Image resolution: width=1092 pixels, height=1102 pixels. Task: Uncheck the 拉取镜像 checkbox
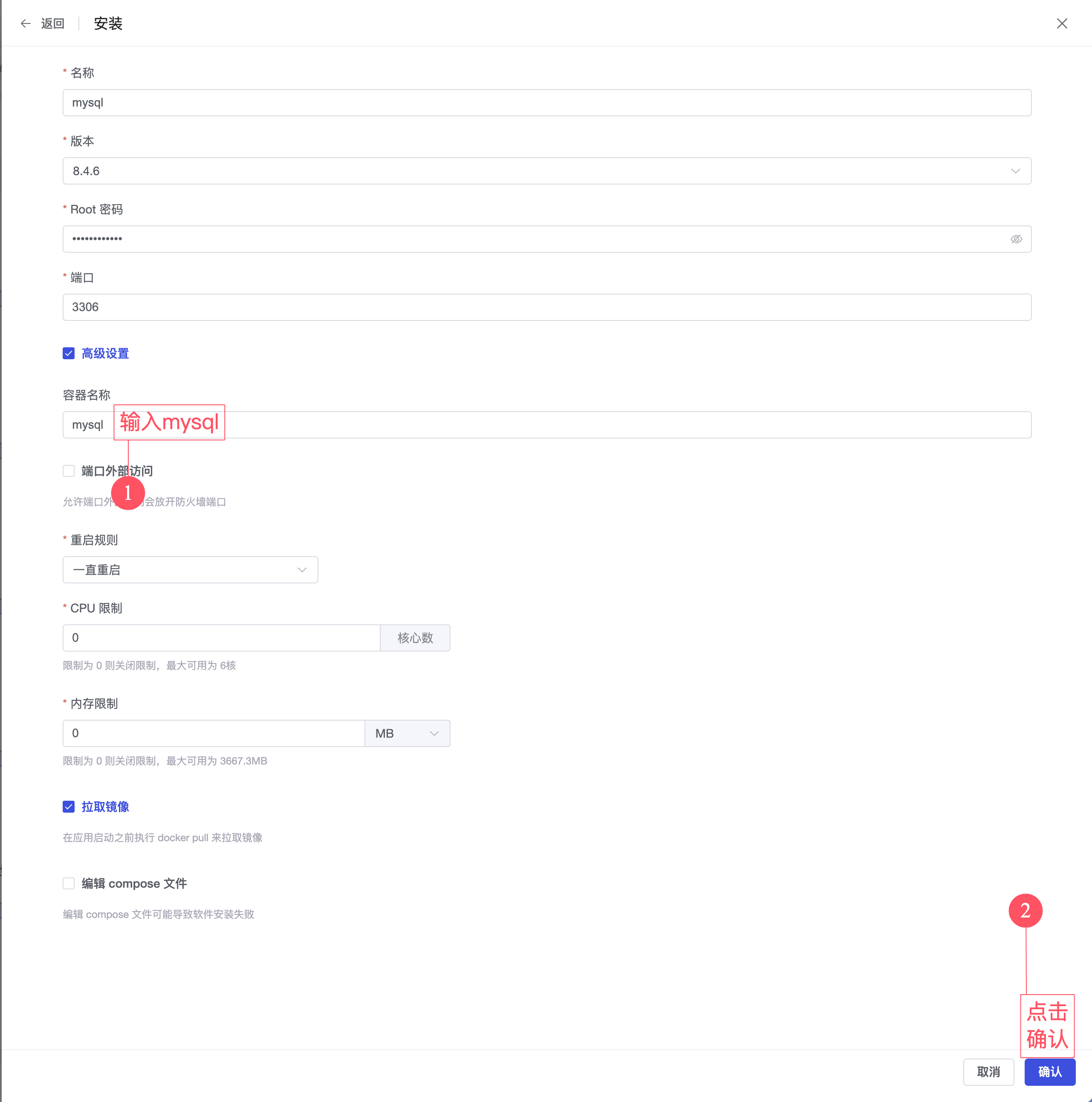pyautogui.click(x=69, y=807)
